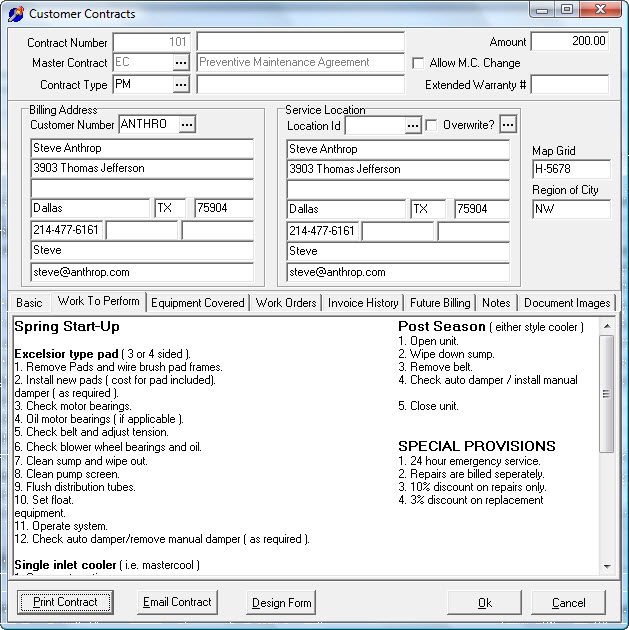Click ellipsis button next to Overwrite checkbox
Viewport: 629px width, 630px height.
click(x=508, y=125)
